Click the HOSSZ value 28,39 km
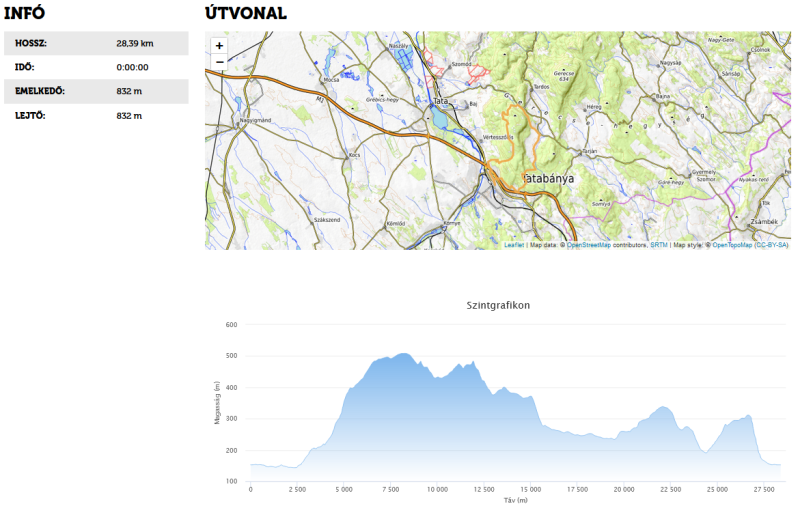 coord(135,43)
